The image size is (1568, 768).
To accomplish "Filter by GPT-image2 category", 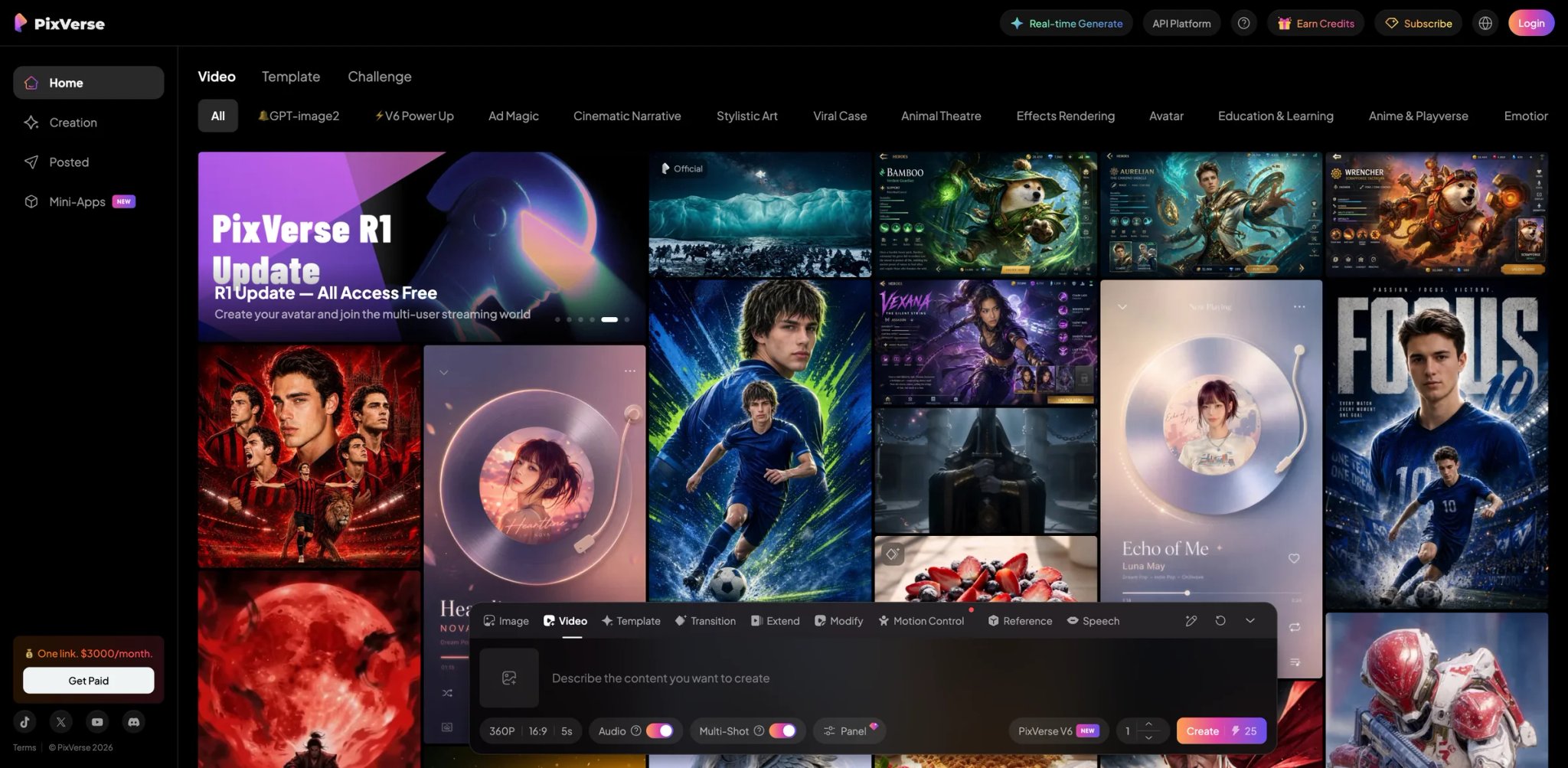I will [x=299, y=116].
